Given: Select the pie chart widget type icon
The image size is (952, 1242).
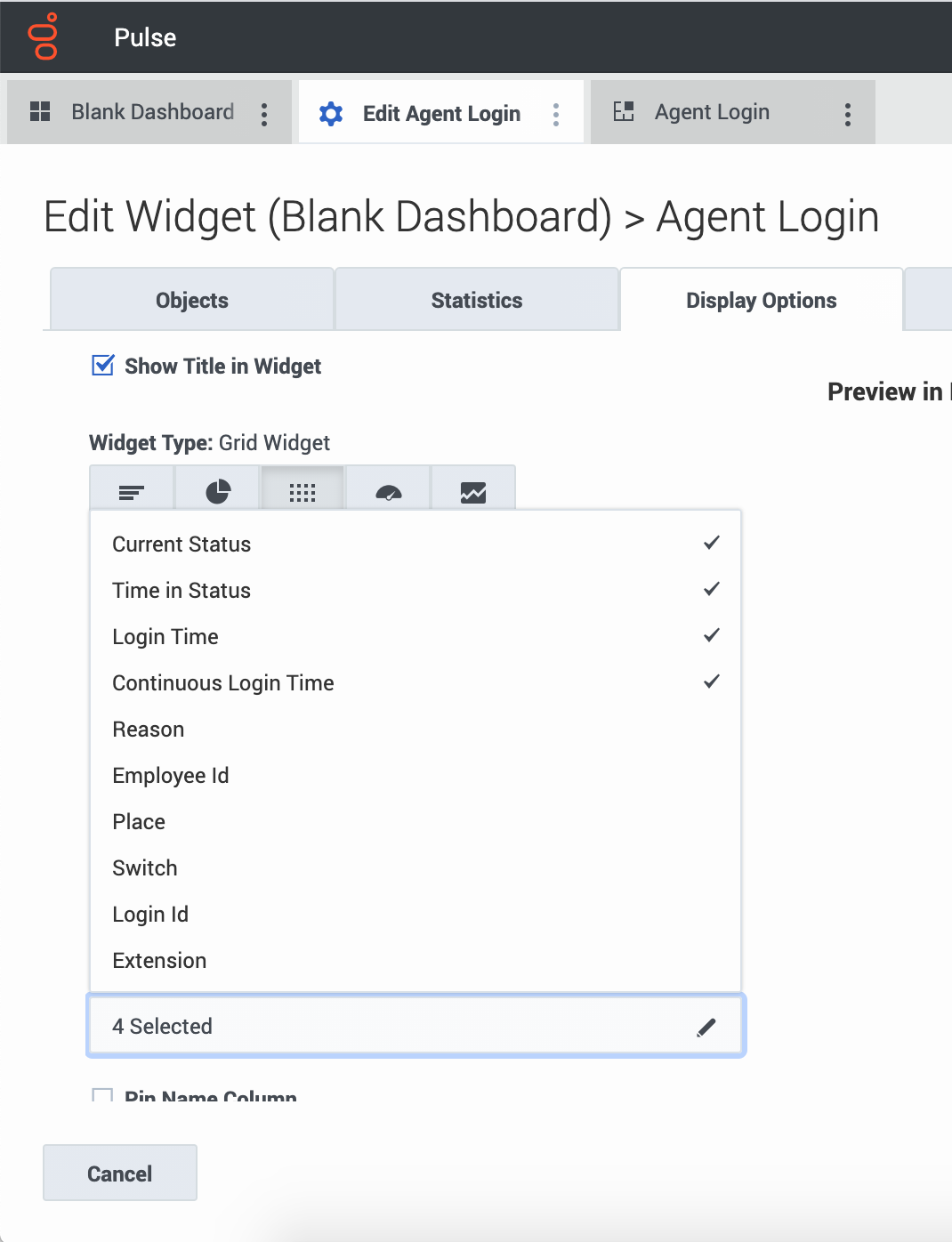Looking at the screenshot, I should tap(218, 491).
